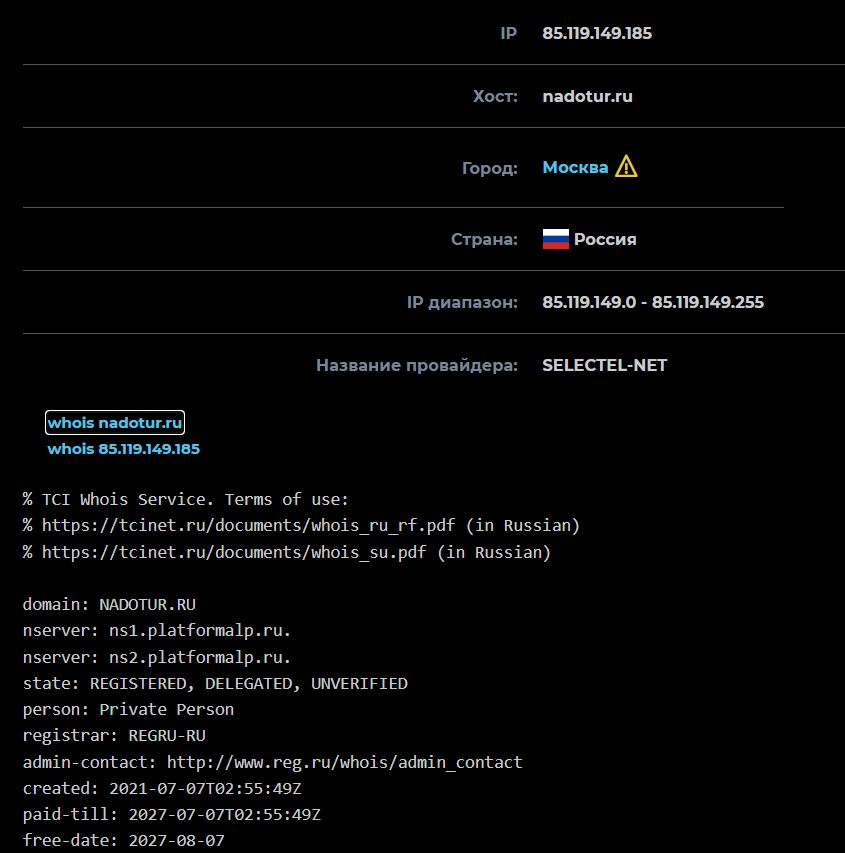The width and height of the screenshot is (845, 853).
Task: Click the IP диапазон: label
Action: pyautogui.click(x=462, y=302)
